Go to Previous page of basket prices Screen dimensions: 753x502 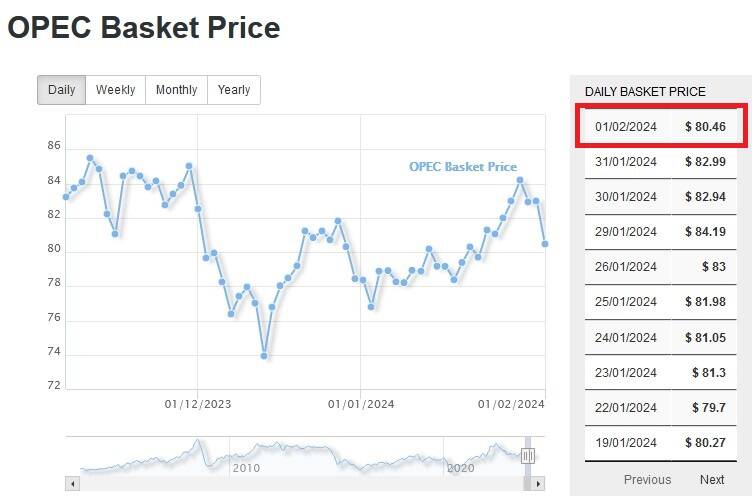coord(647,480)
